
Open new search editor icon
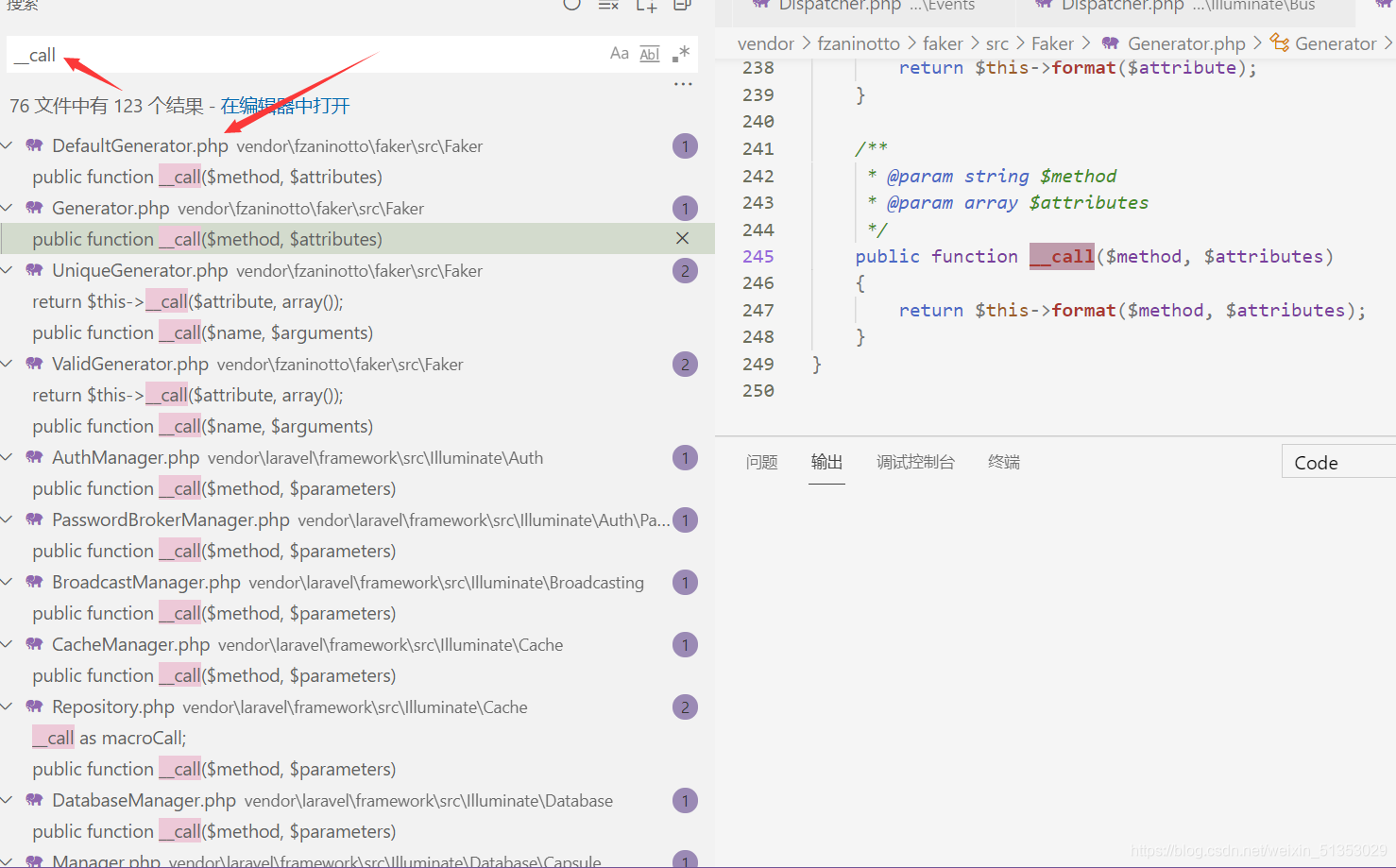[x=646, y=5]
